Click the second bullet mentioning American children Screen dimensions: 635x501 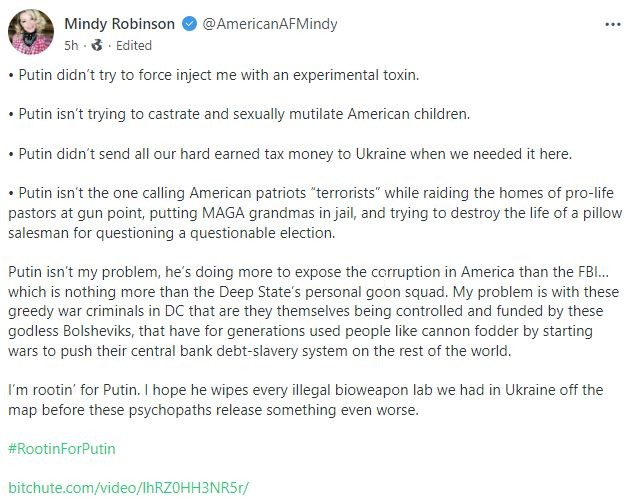coord(239,114)
